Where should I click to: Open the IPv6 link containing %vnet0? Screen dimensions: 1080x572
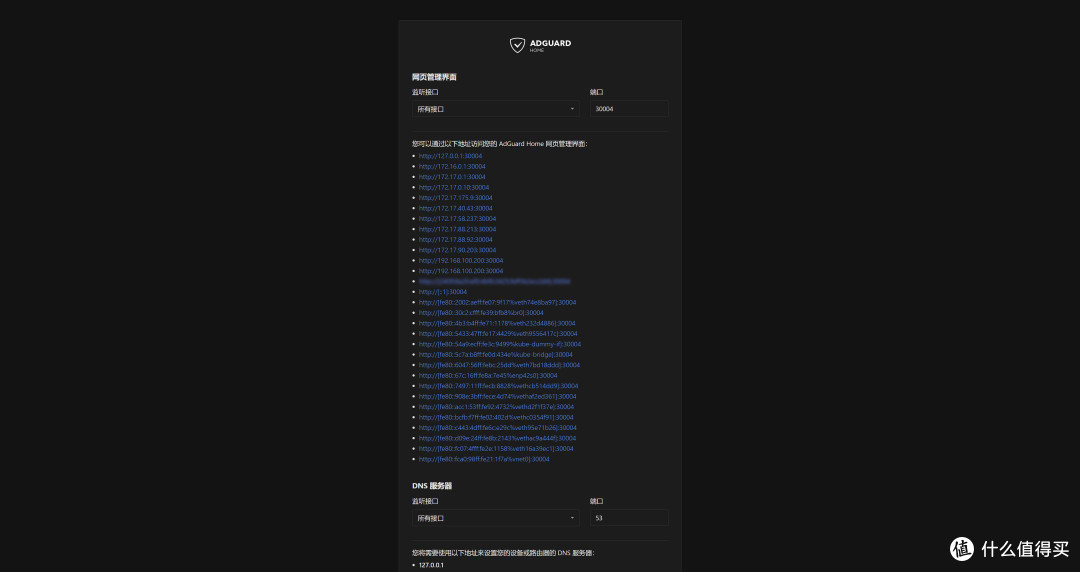pos(484,459)
